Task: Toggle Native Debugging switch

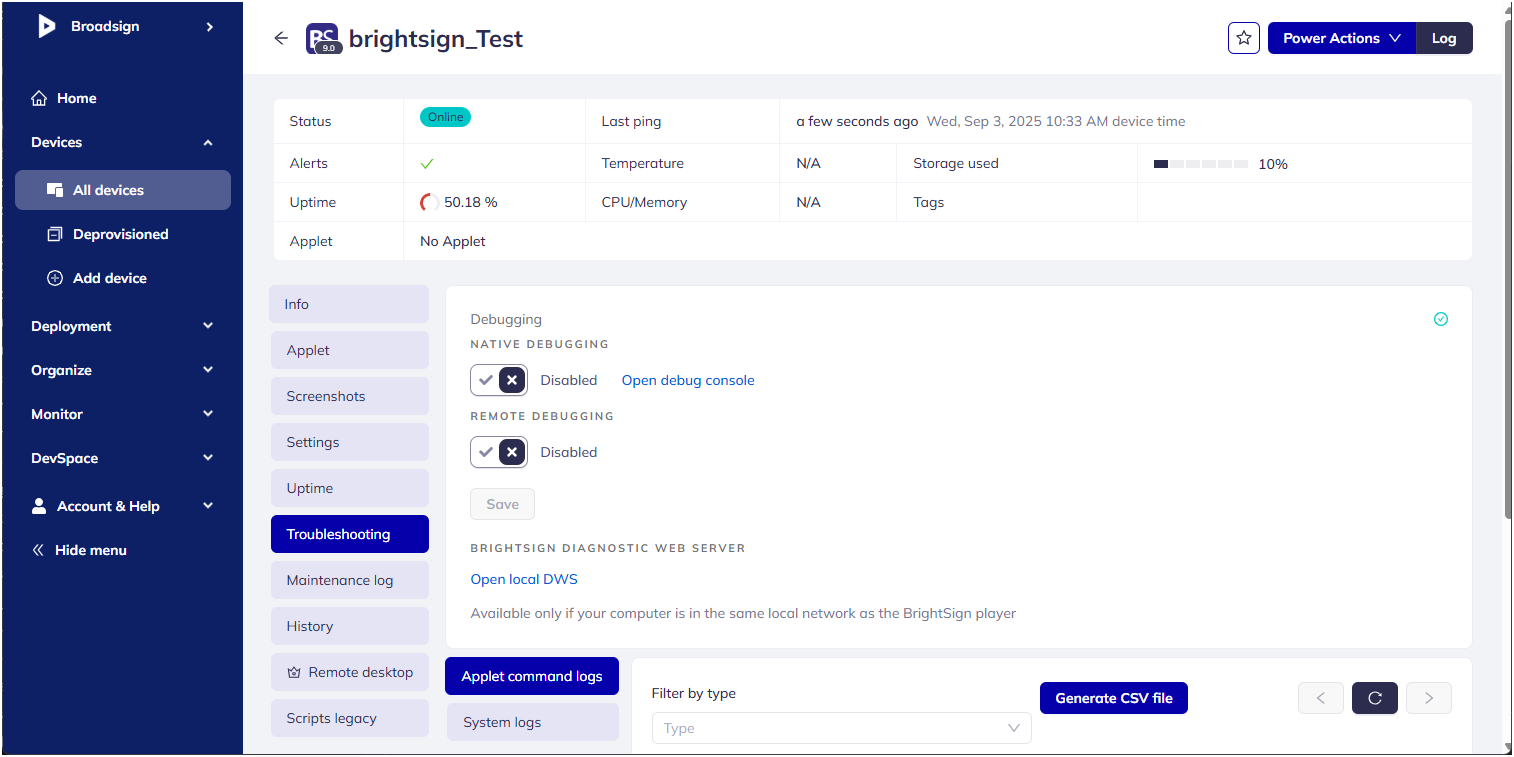Action: 499,380
